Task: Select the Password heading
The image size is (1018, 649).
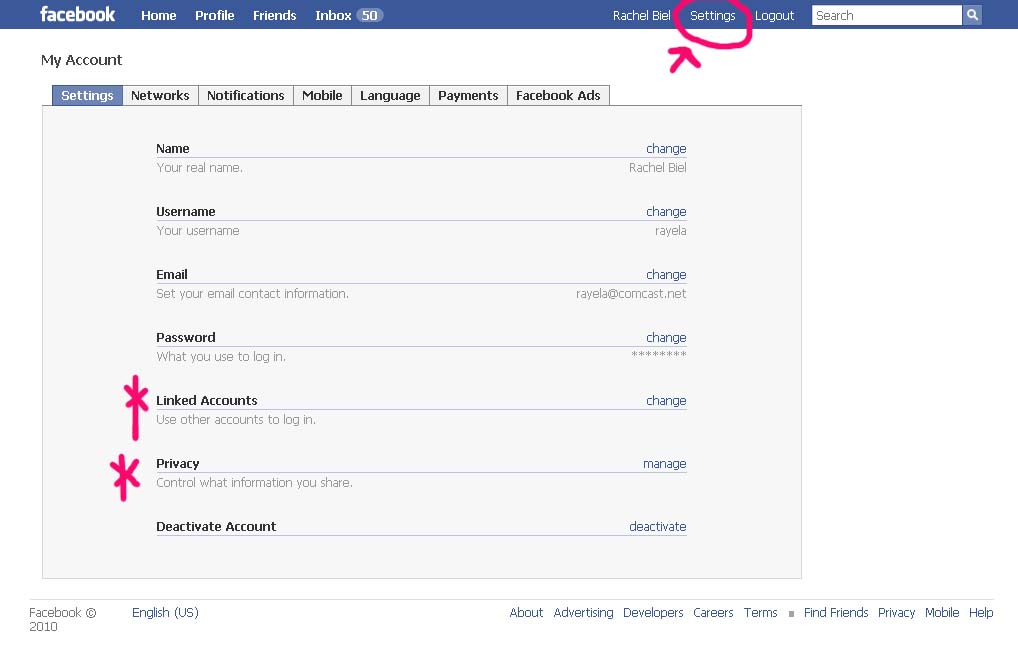Action: (186, 337)
